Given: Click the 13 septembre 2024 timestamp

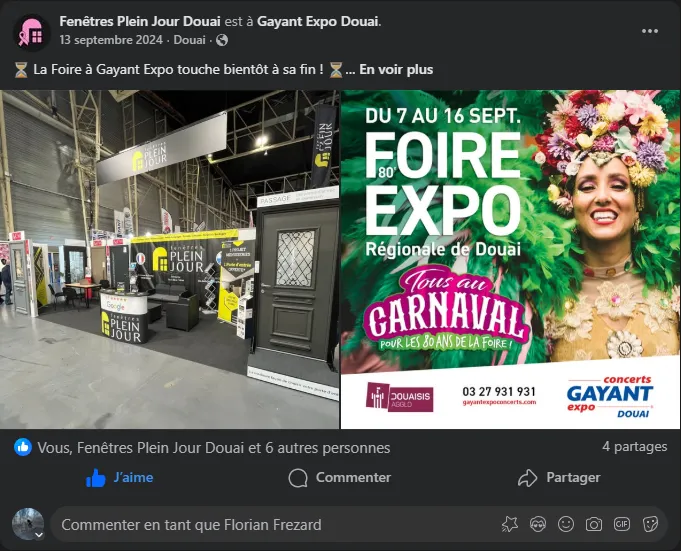Looking at the screenshot, I should pos(111,40).
